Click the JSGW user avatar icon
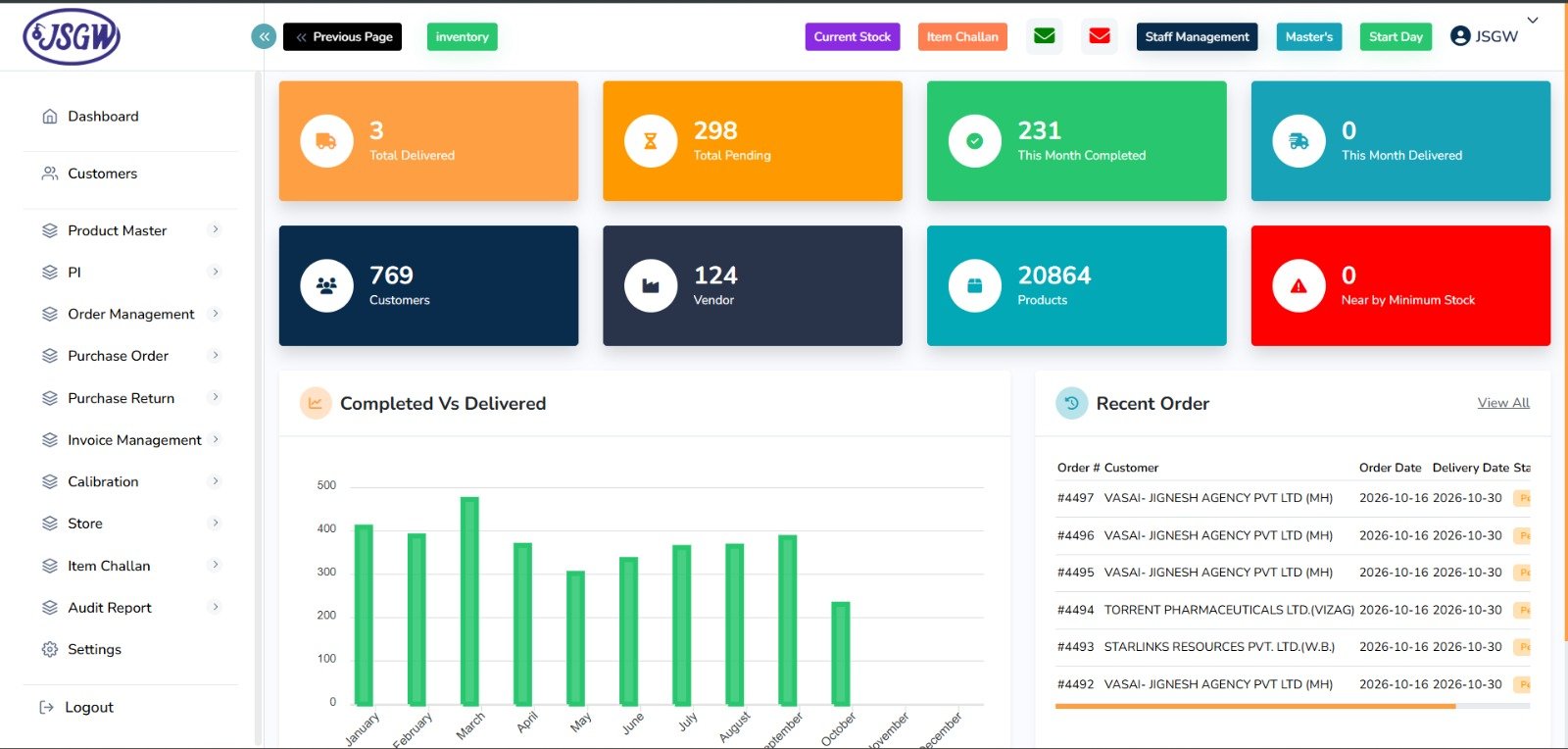Screen dimensions: 1568x749 (x=1460, y=36)
